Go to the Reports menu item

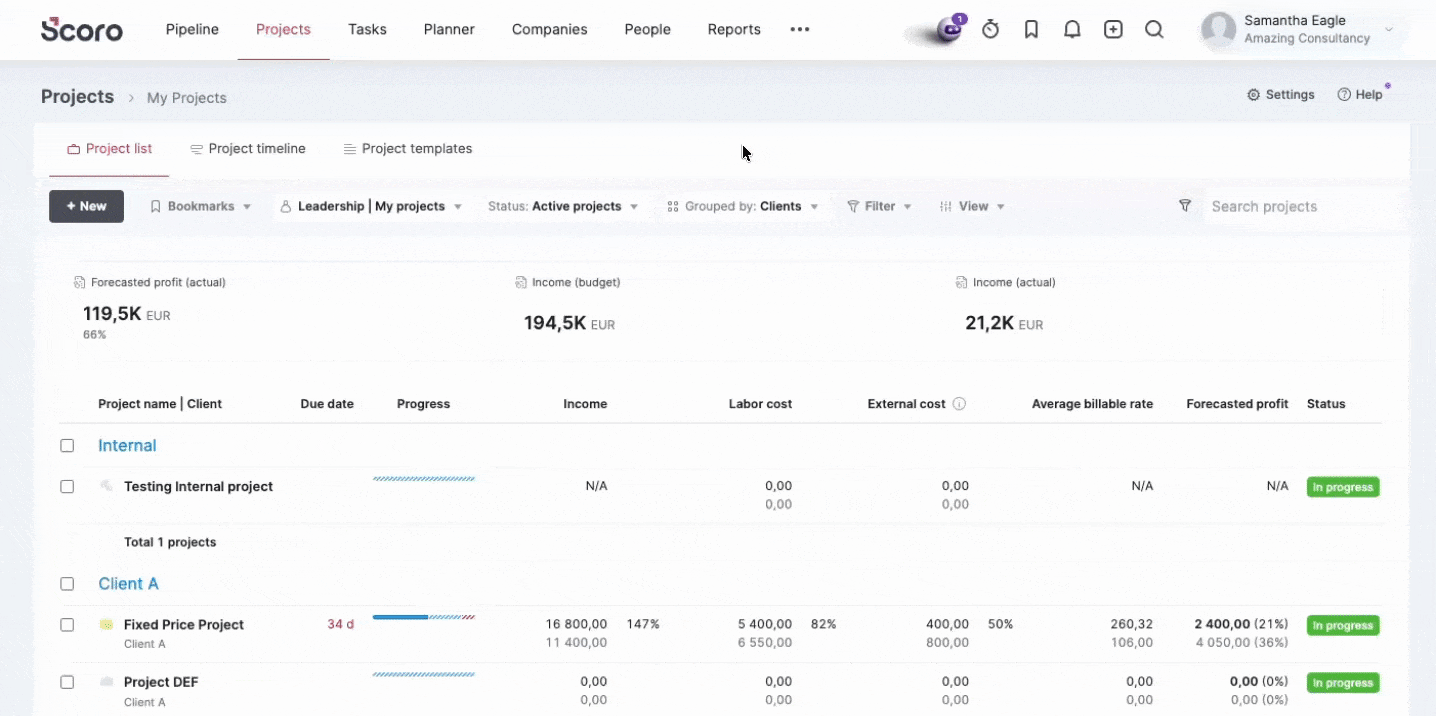(734, 30)
